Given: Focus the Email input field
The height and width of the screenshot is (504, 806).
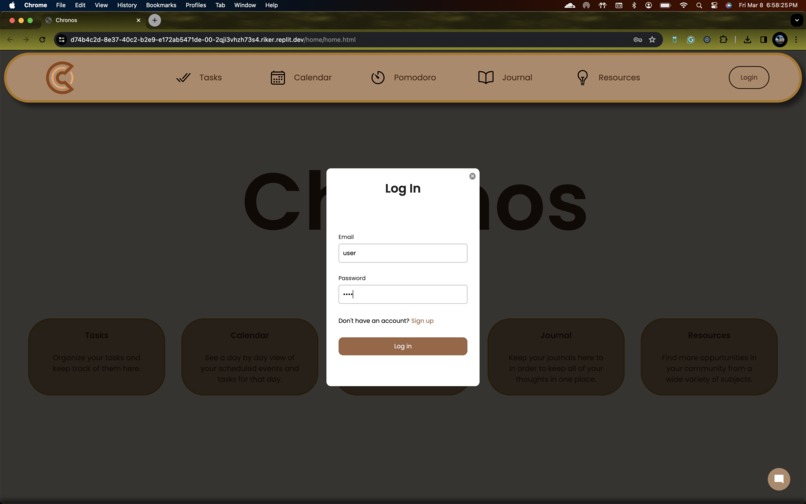Looking at the screenshot, I should point(402,253).
